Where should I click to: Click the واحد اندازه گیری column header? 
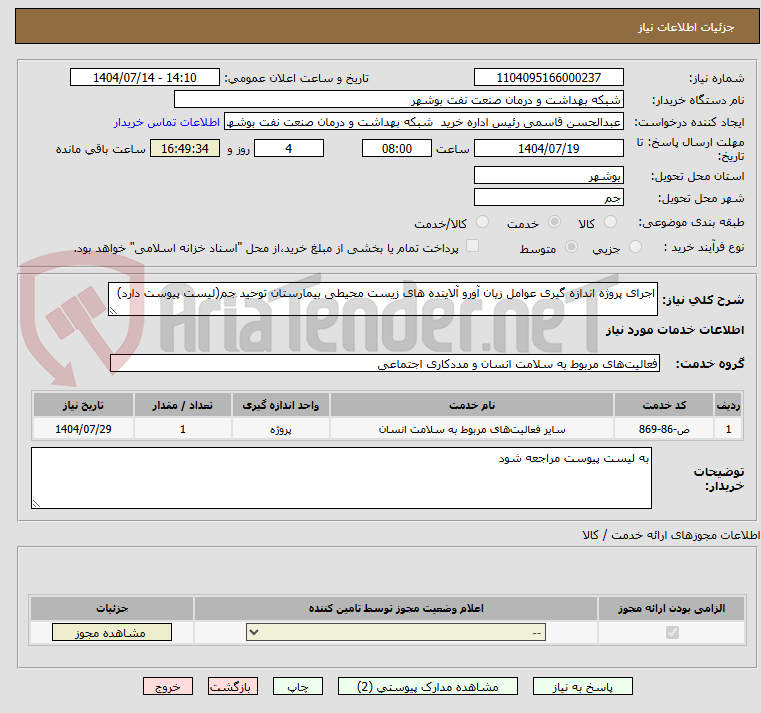(281, 405)
